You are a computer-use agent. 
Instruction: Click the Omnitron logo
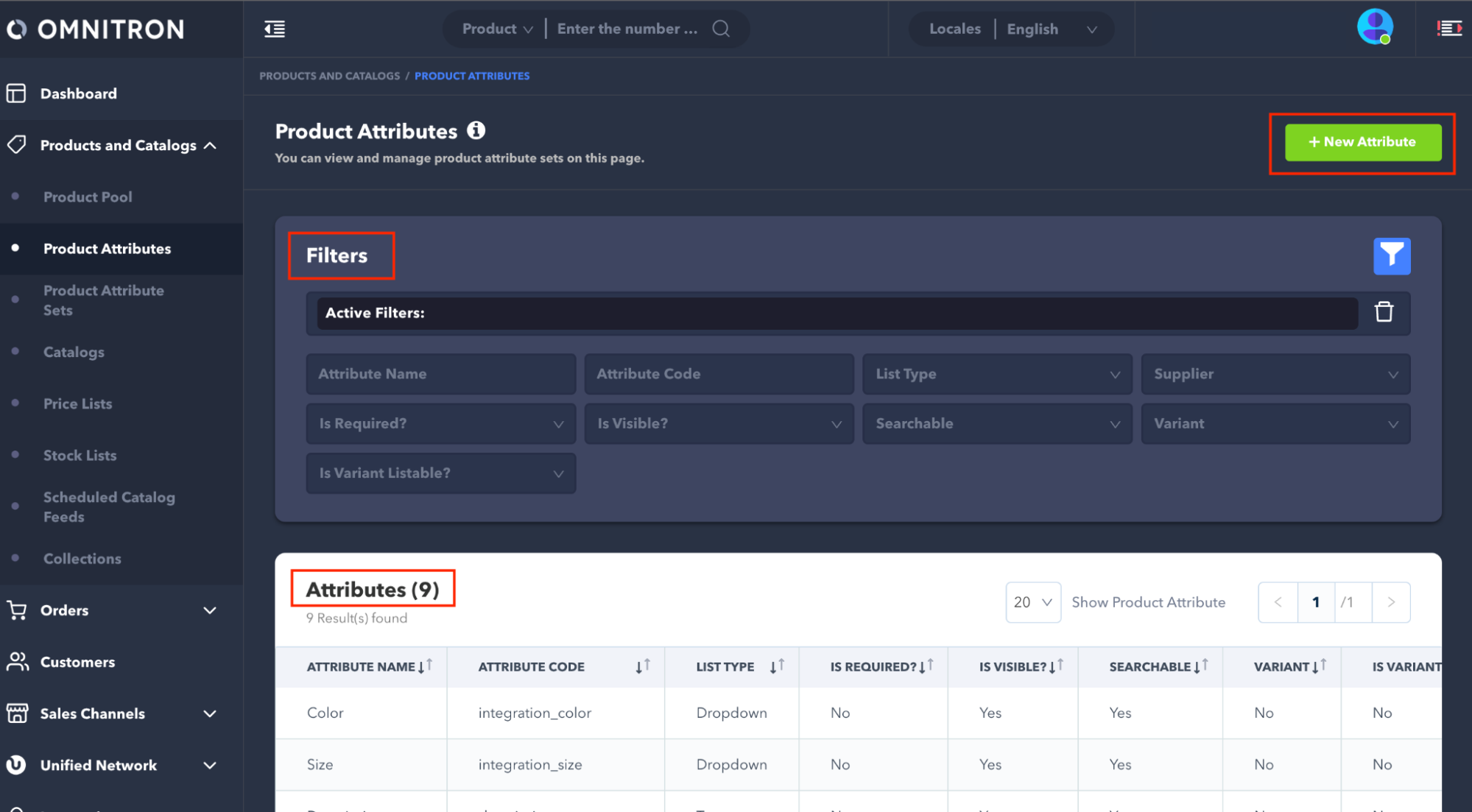coord(96,29)
